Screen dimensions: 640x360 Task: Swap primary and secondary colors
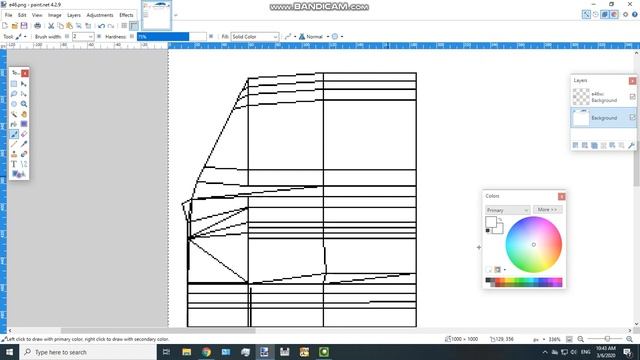pyautogui.click(x=500, y=220)
